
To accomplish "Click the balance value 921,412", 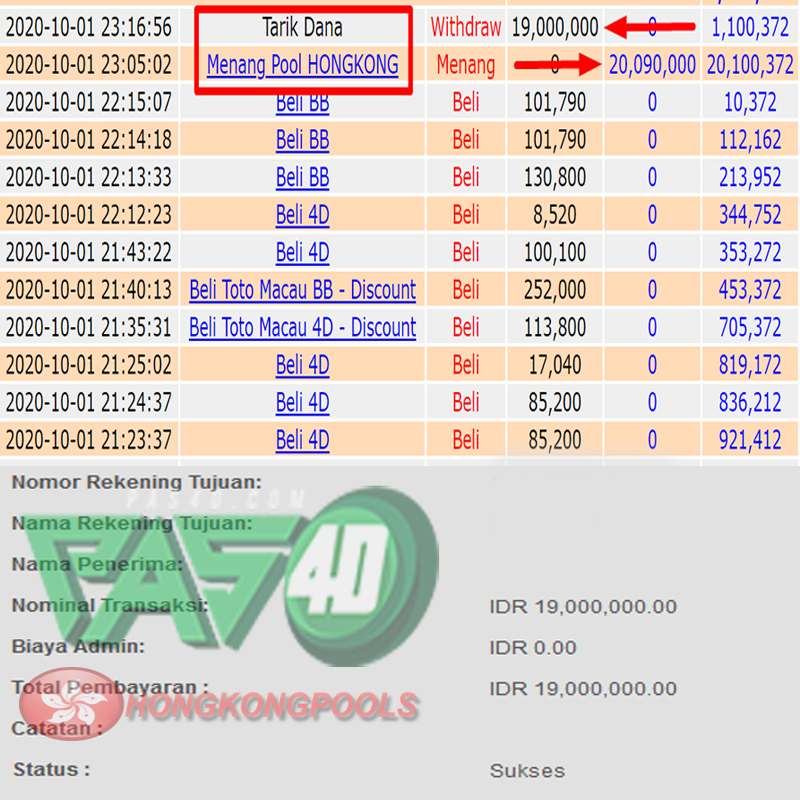I will click(x=750, y=440).
